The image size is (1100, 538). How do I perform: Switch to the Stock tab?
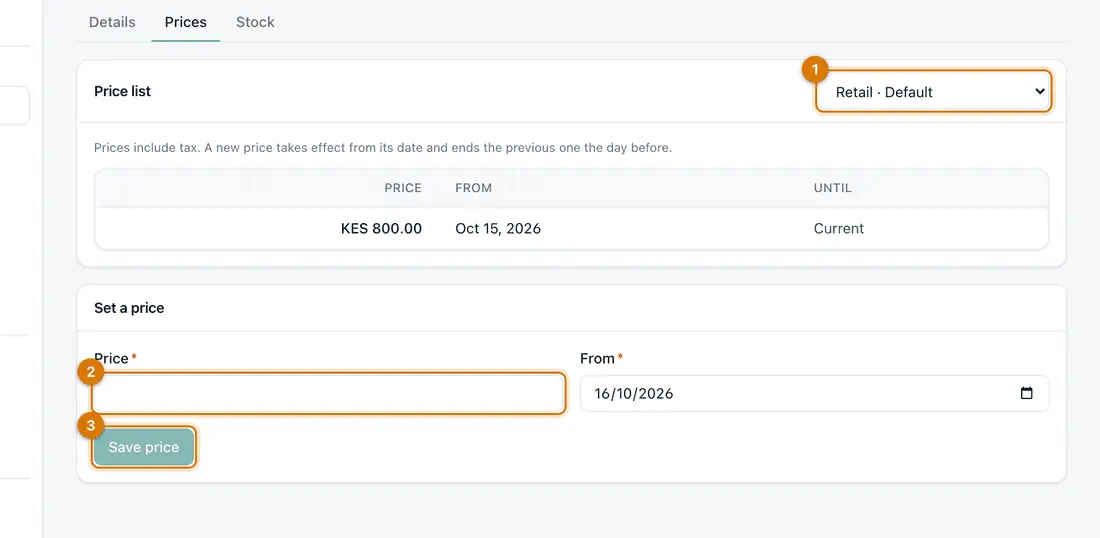[x=255, y=22]
